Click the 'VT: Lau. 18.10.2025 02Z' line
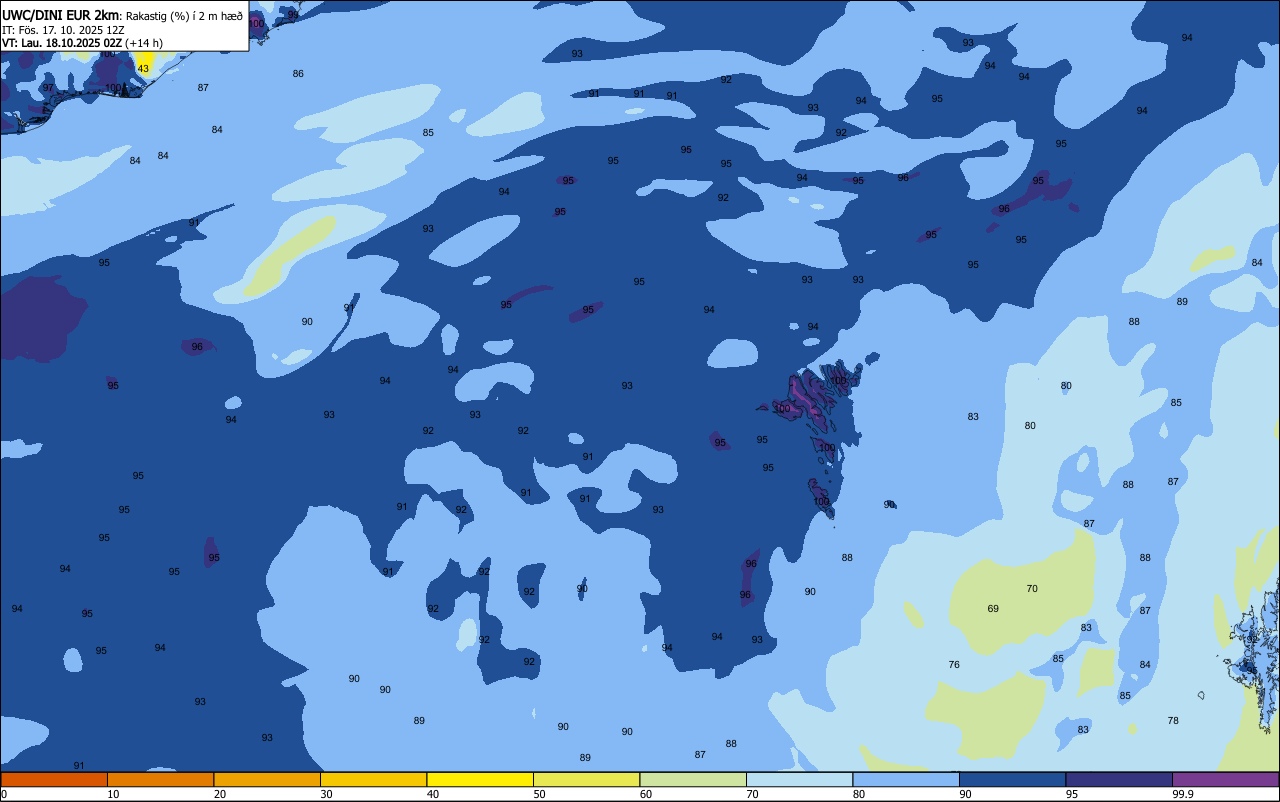 (x=62, y=43)
